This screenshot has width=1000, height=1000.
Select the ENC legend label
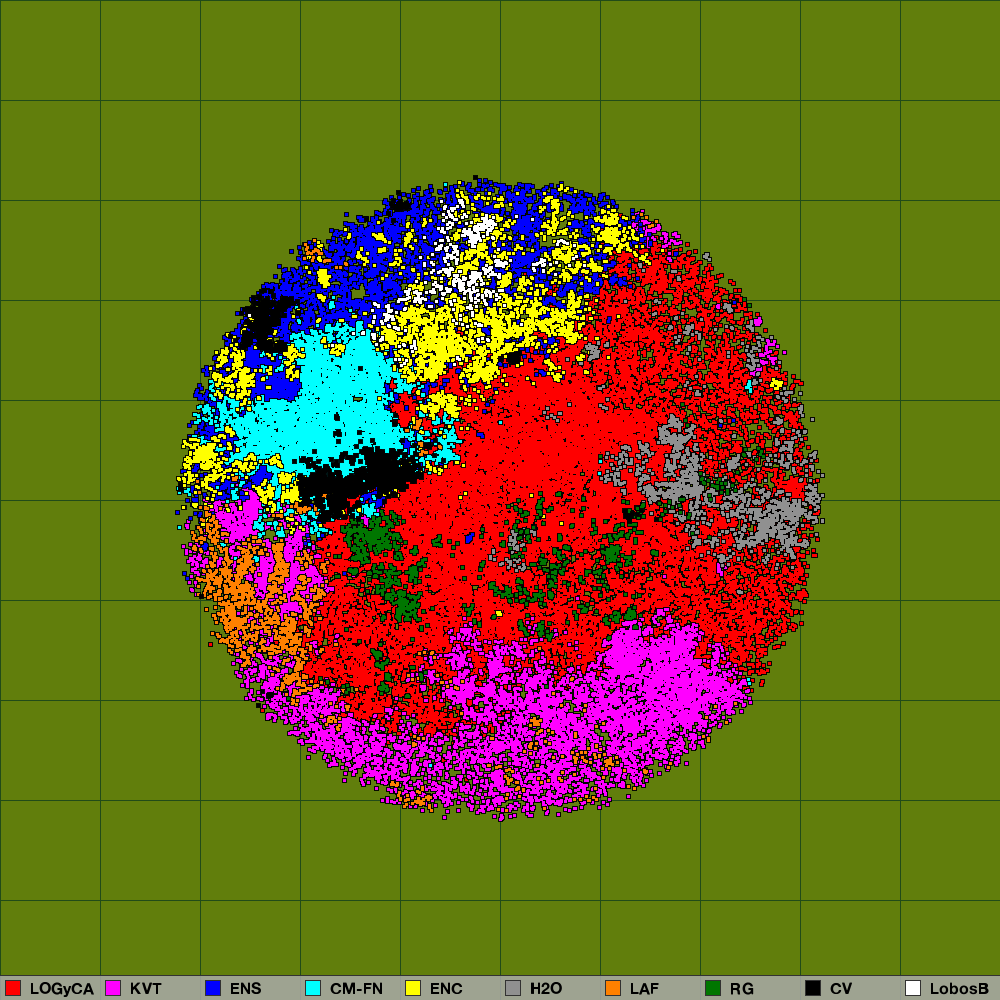[446, 989]
